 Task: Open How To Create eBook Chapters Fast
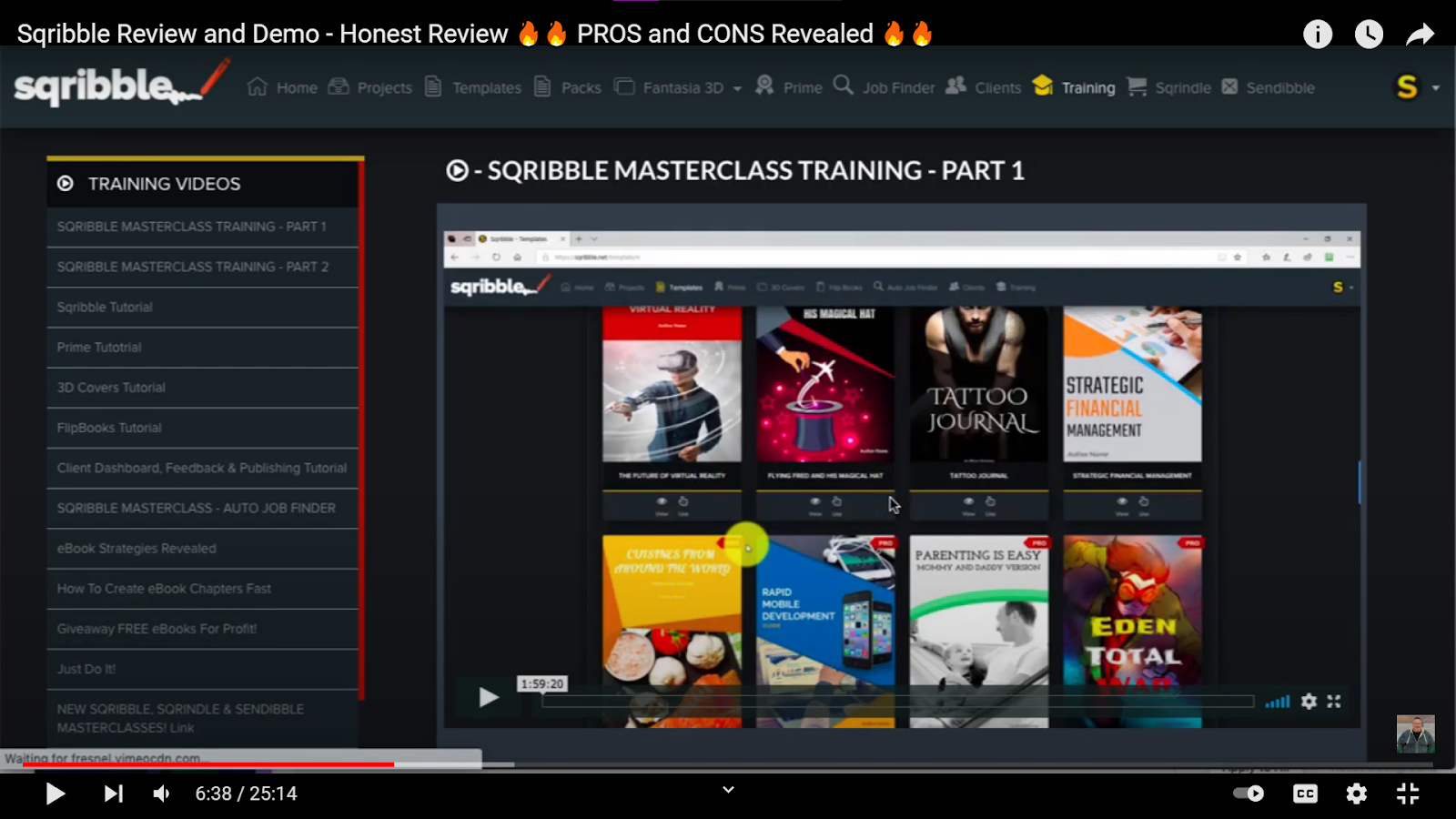coord(203,588)
